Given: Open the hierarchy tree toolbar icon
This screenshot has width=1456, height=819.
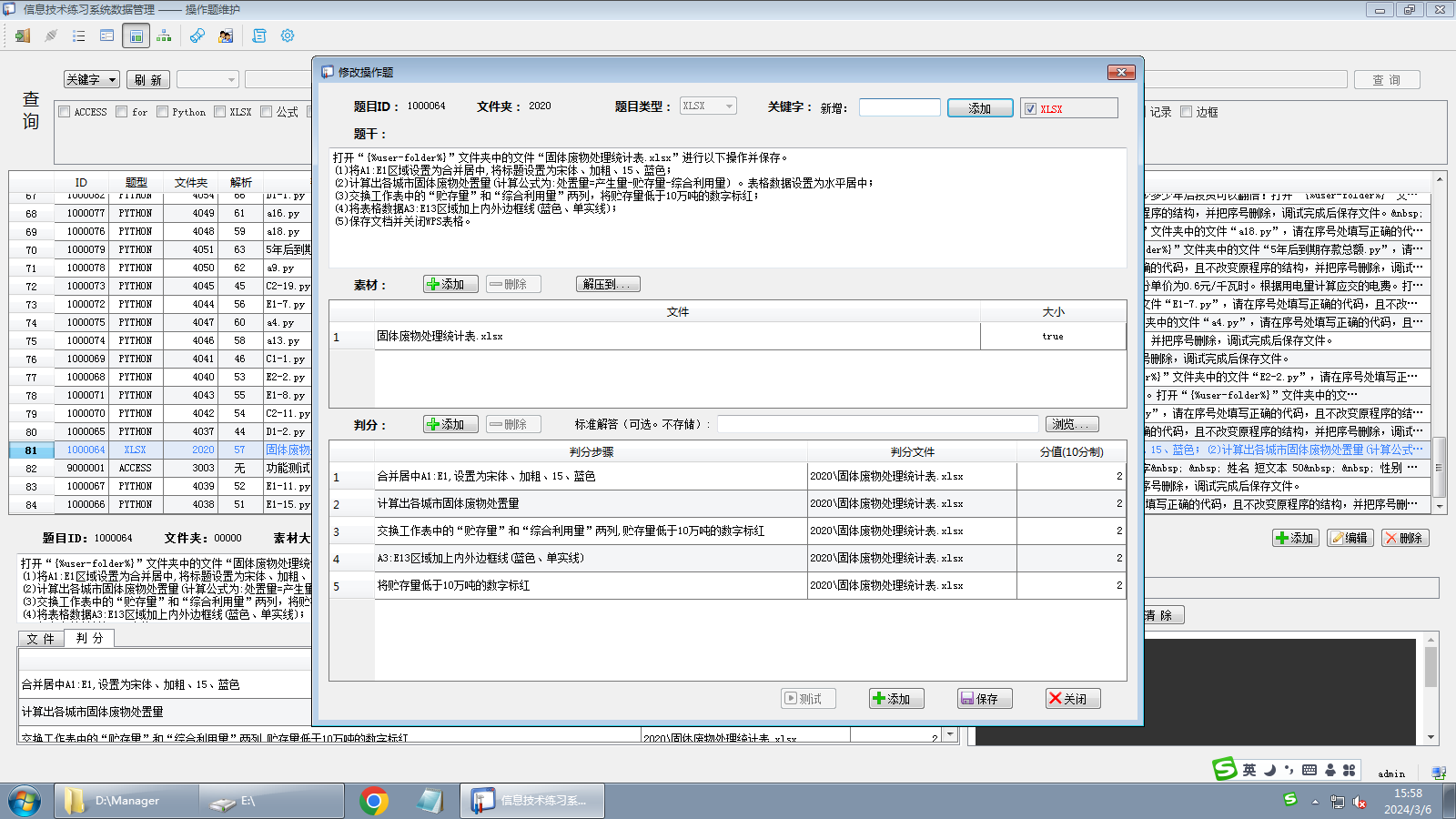Looking at the screenshot, I should point(164,35).
